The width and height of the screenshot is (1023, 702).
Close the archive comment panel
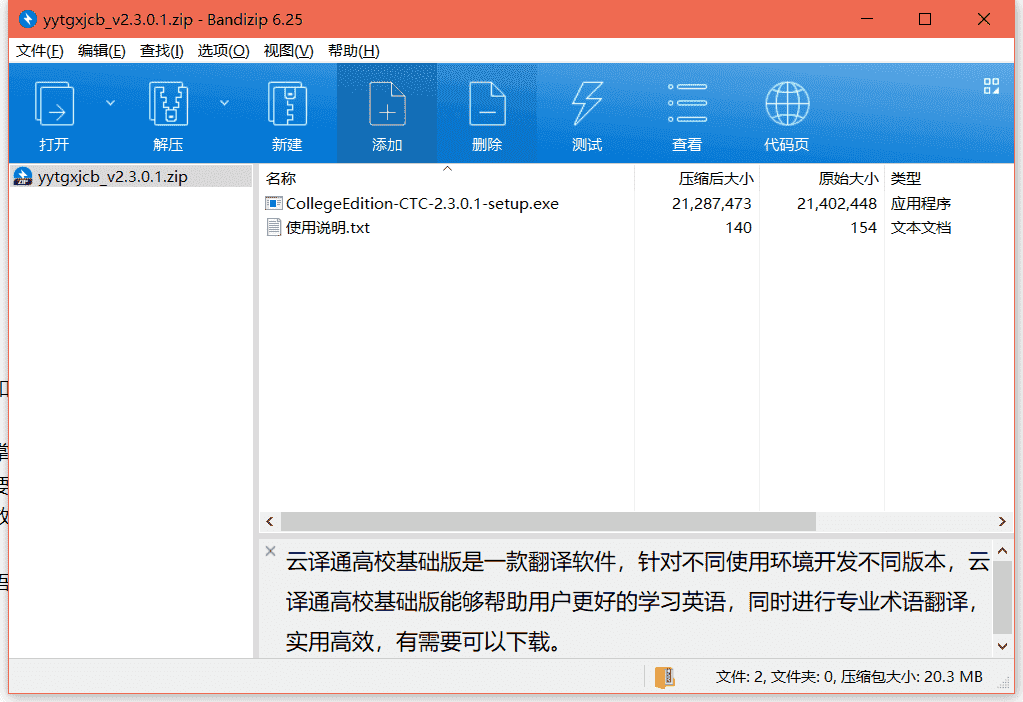click(x=271, y=551)
